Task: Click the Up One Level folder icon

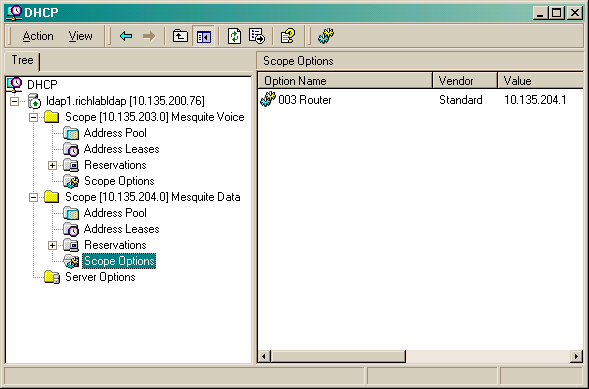Action: (180, 36)
